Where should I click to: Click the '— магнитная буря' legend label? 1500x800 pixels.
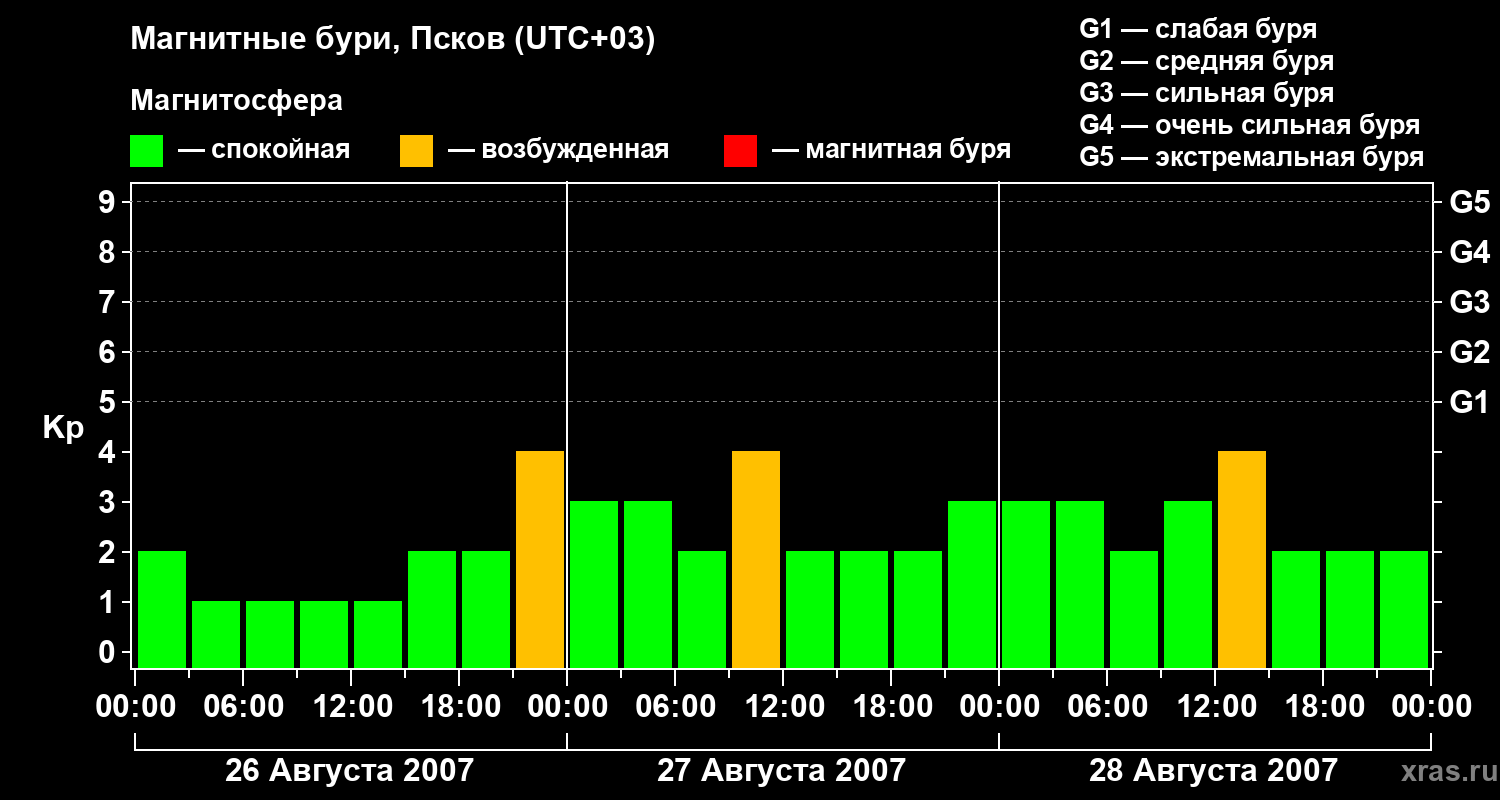(x=891, y=150)
